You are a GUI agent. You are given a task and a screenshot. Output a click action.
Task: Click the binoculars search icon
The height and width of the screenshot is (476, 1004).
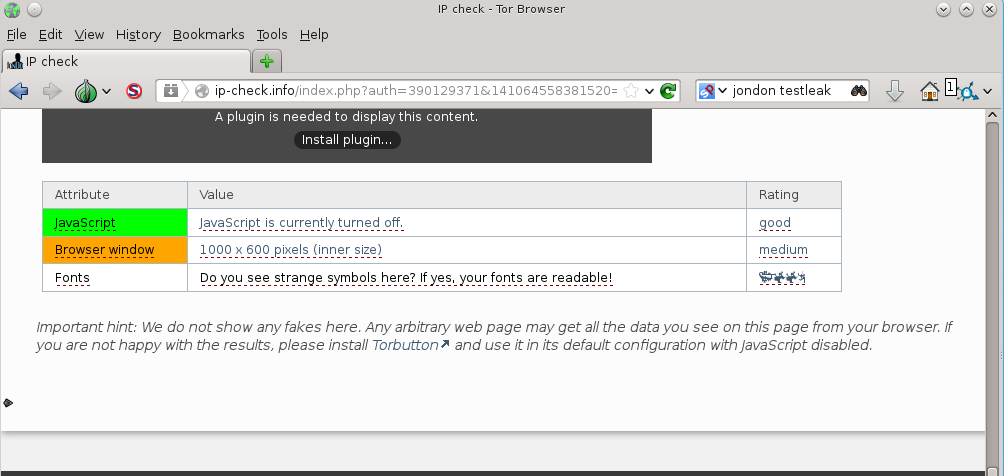(859, 91)
